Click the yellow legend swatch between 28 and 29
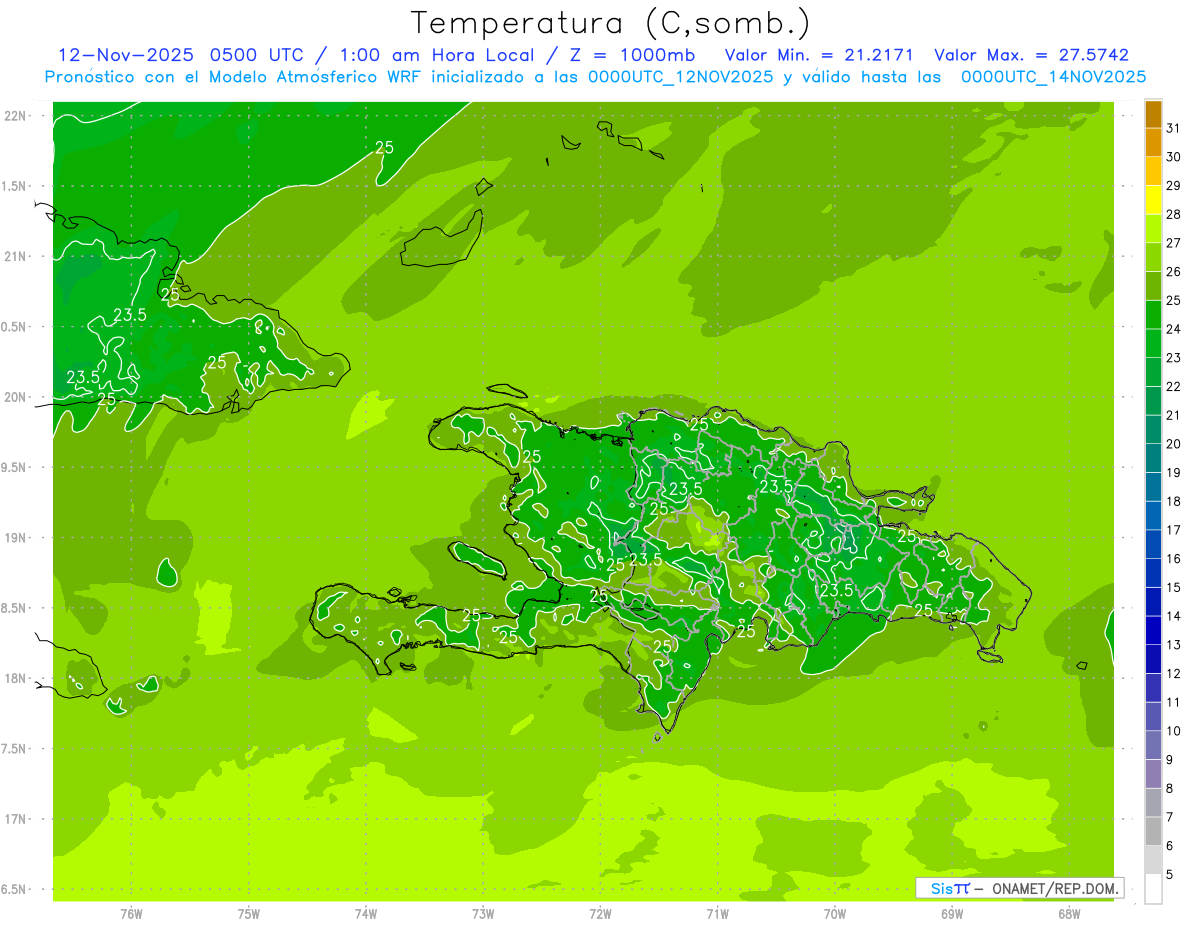This screenshot has width=1200, height=927. click(1153, 200)
